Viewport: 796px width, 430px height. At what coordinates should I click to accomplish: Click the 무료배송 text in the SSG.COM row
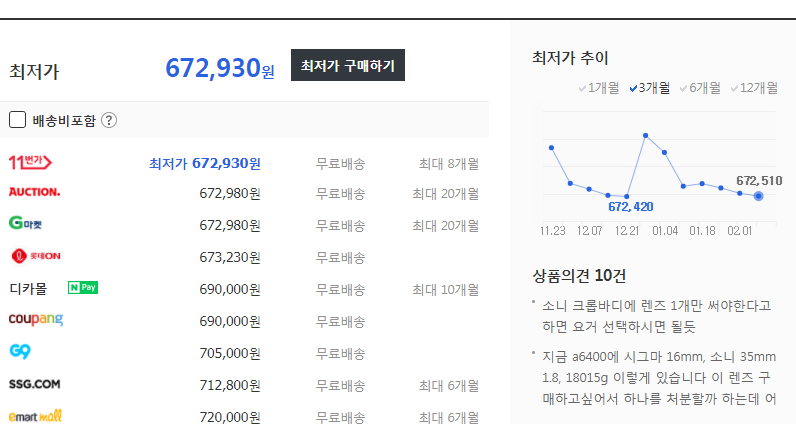[x=340, y=386]
